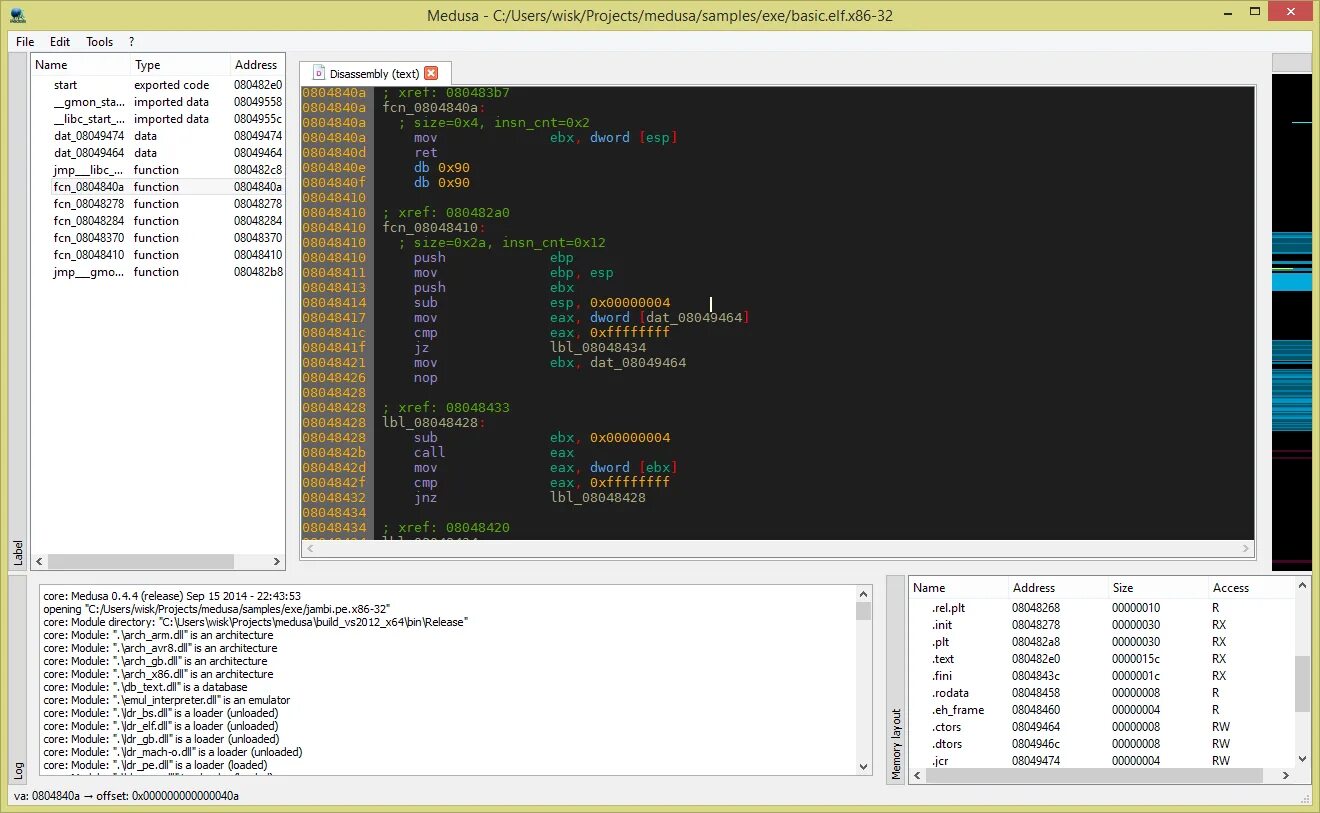Select fcn_0804840a function row
The height and width of the screenshot is (813, 1320).
click(x=158, y=187)
